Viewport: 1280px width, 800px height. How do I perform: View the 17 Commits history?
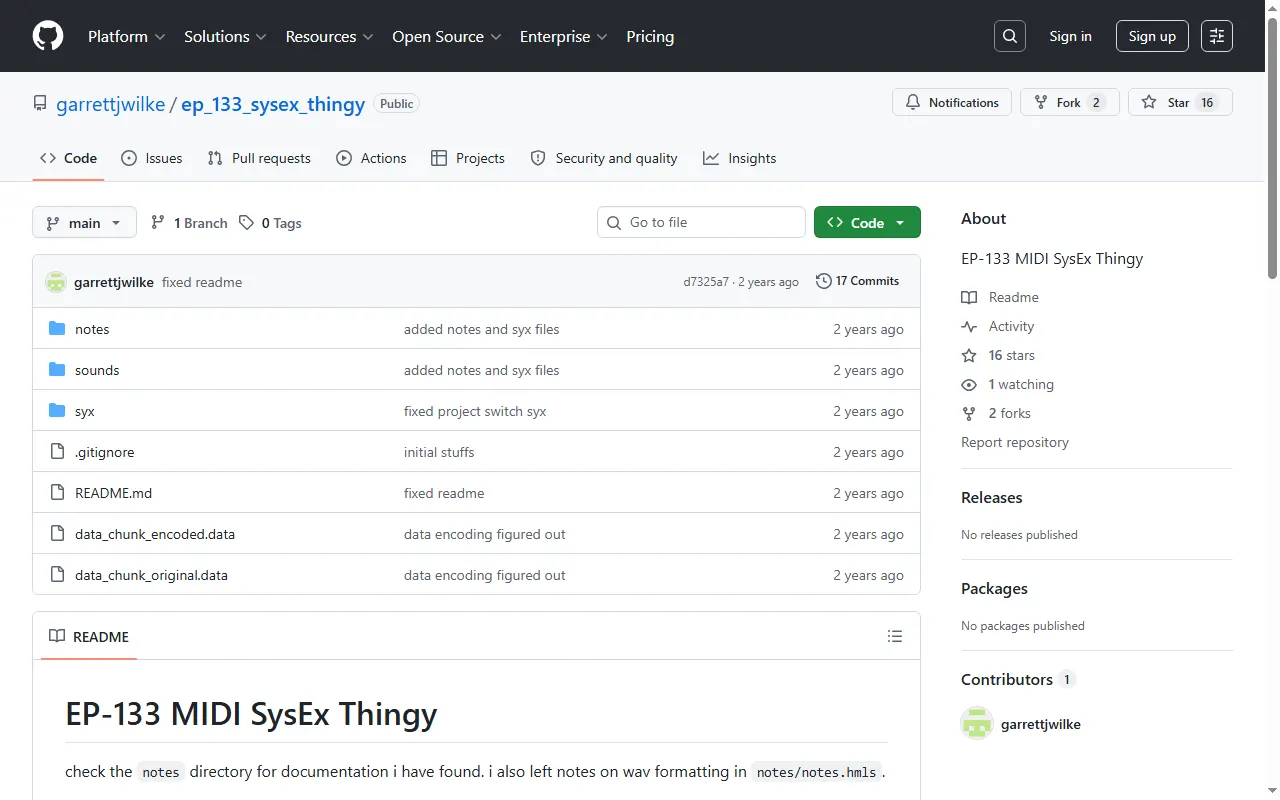pyautogui.click(x=858, y=281)
